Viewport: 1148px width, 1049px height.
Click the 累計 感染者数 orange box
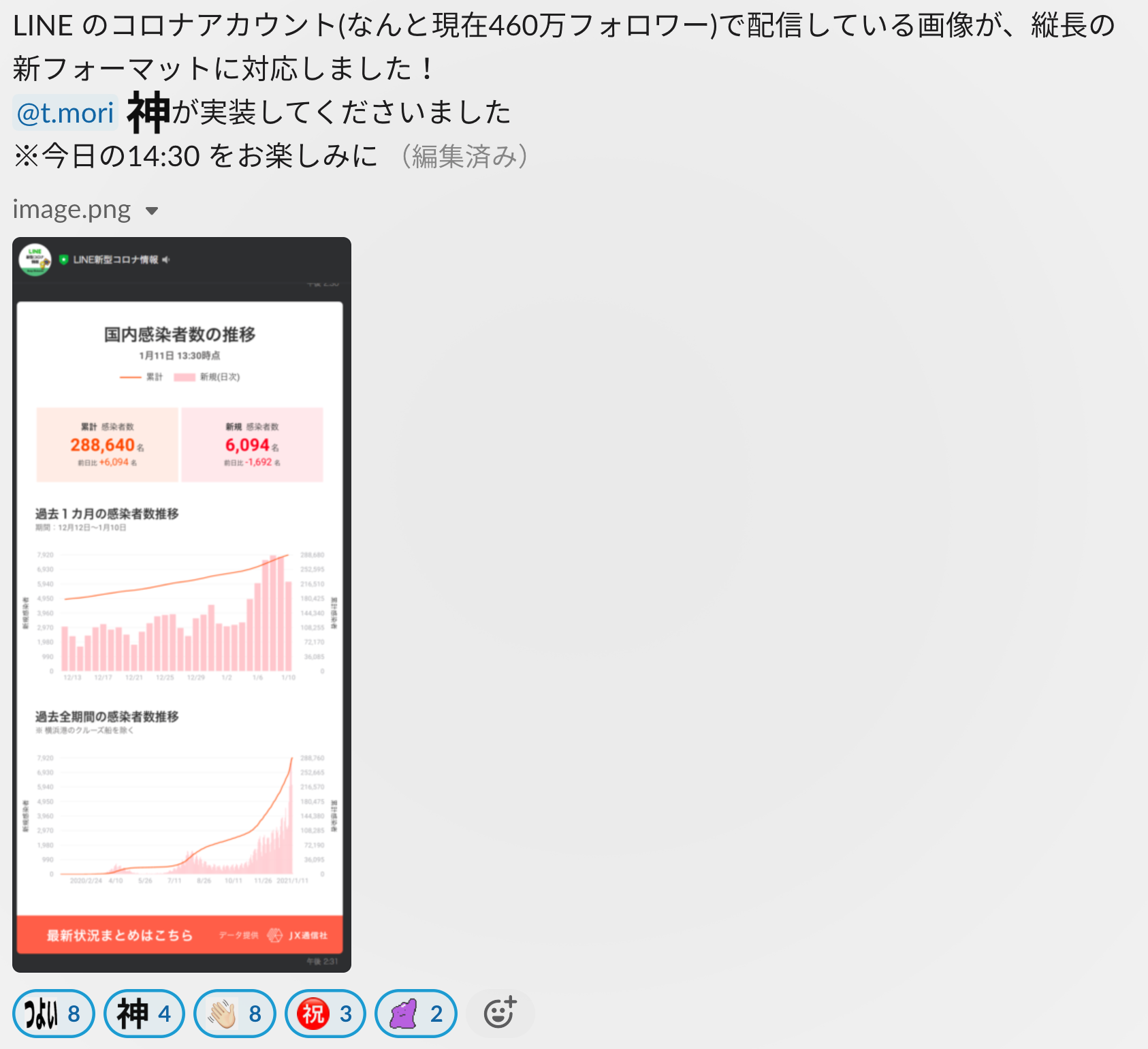coord(108,445)
